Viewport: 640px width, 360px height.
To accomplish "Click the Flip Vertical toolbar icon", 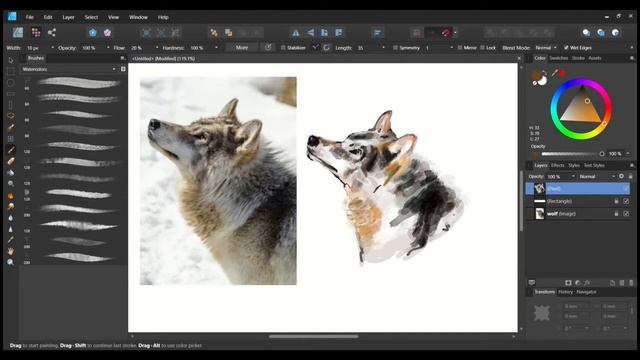I will pos(311,33).
